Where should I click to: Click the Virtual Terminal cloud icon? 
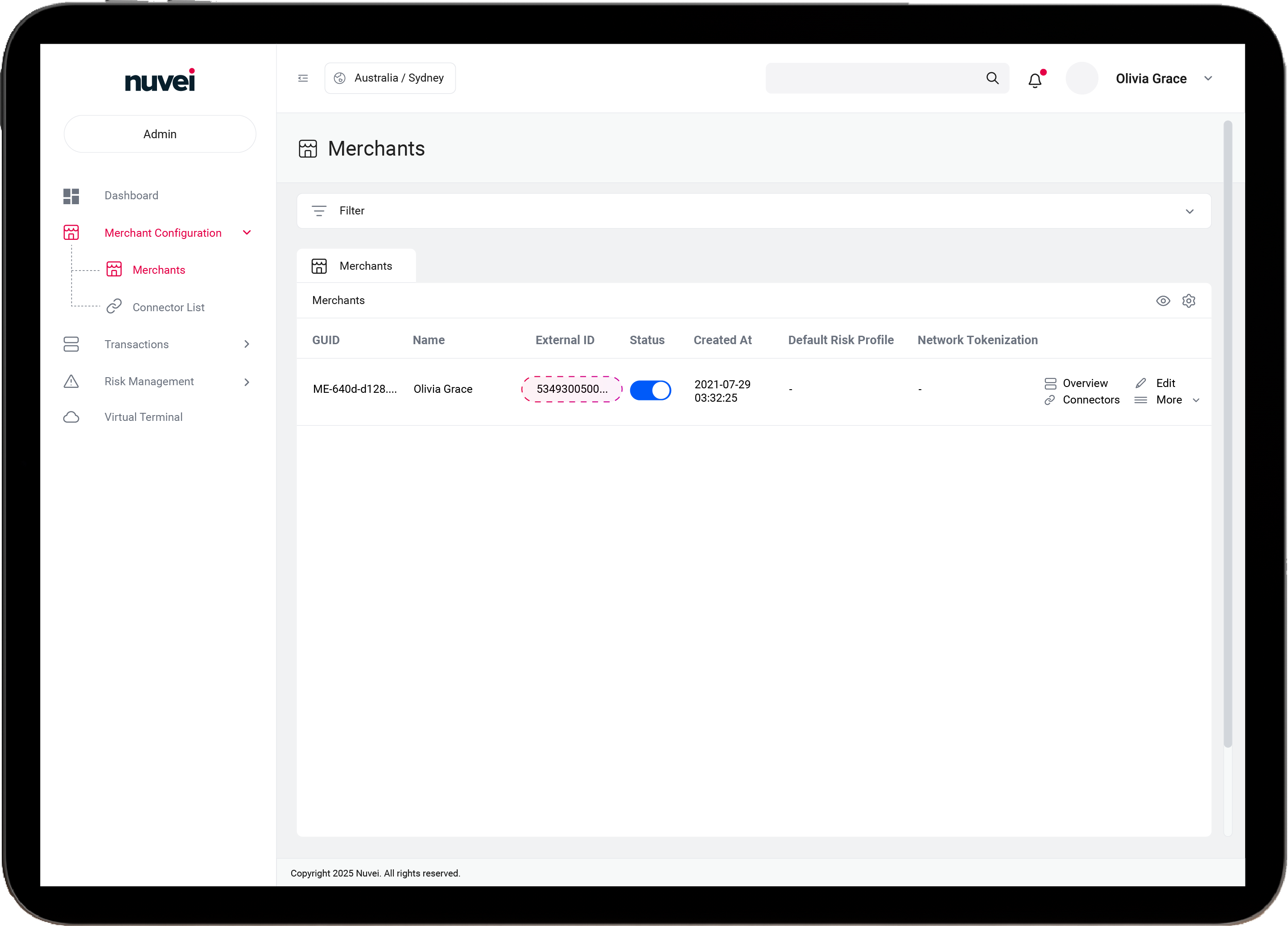pos(71,417)
